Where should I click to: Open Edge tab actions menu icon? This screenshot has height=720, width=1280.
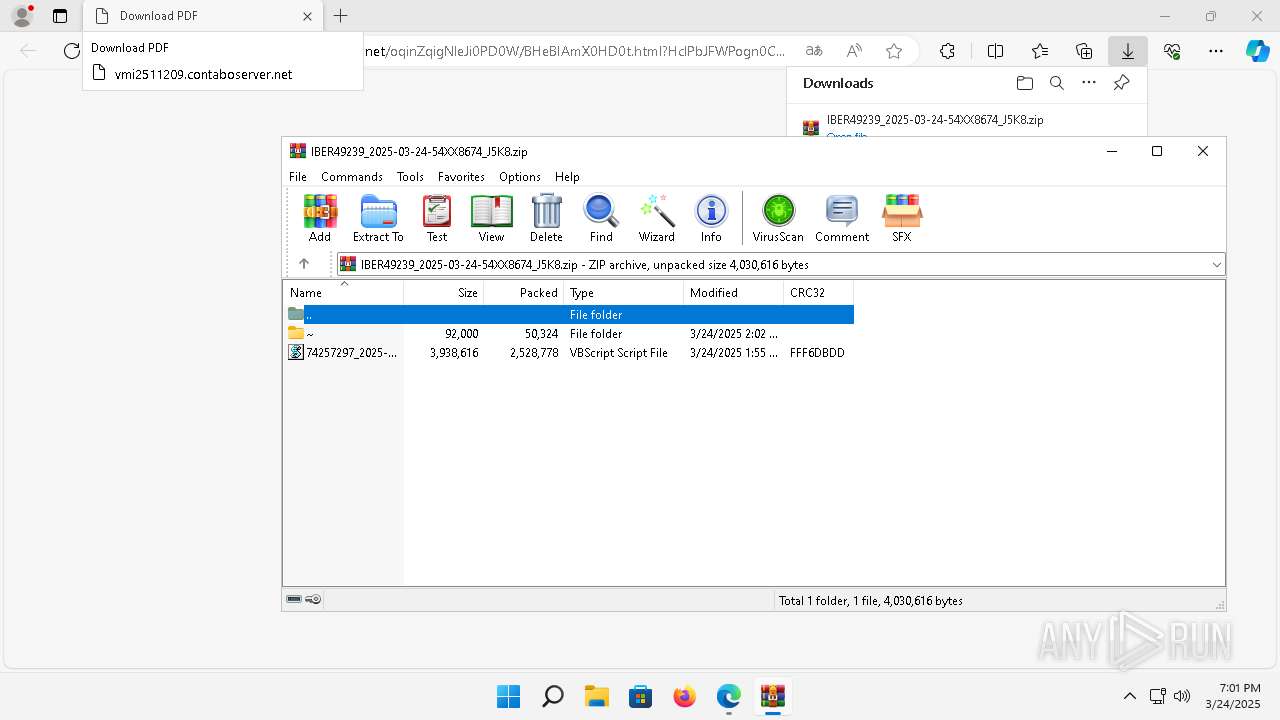60,16
